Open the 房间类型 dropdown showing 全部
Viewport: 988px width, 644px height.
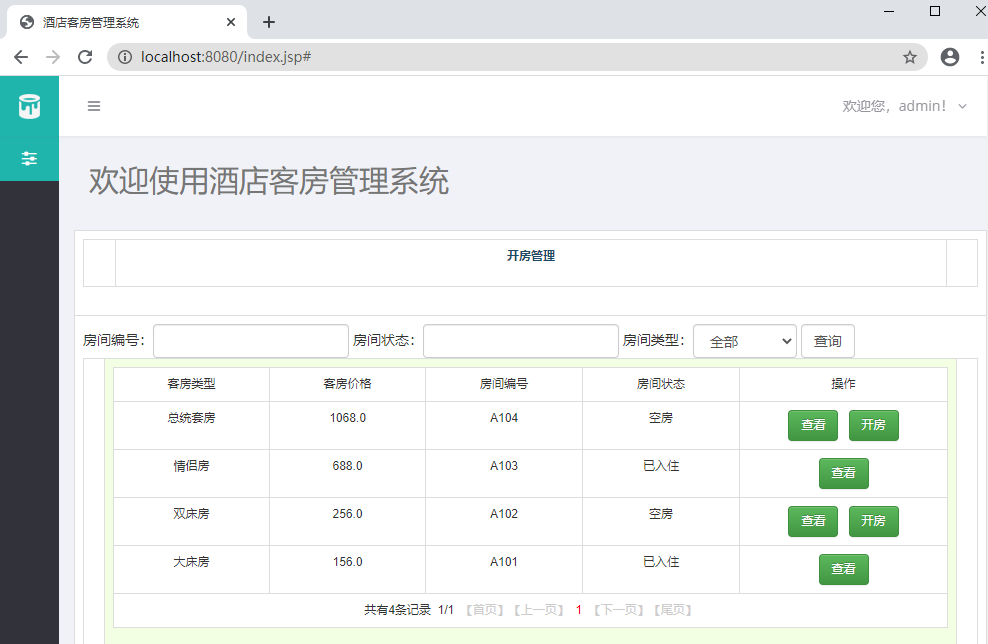745,341
